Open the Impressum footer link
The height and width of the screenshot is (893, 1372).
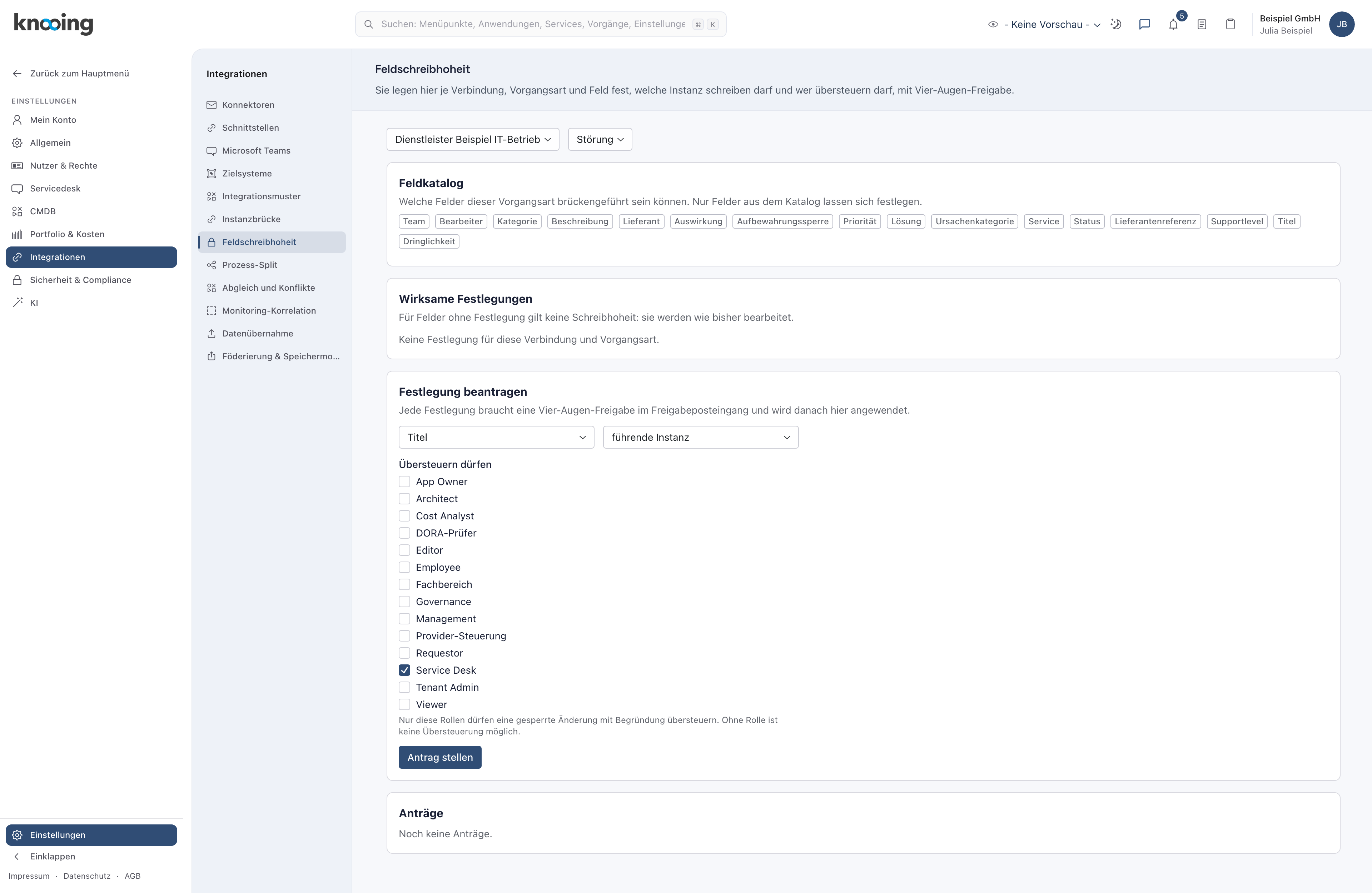tap(29, 876)
